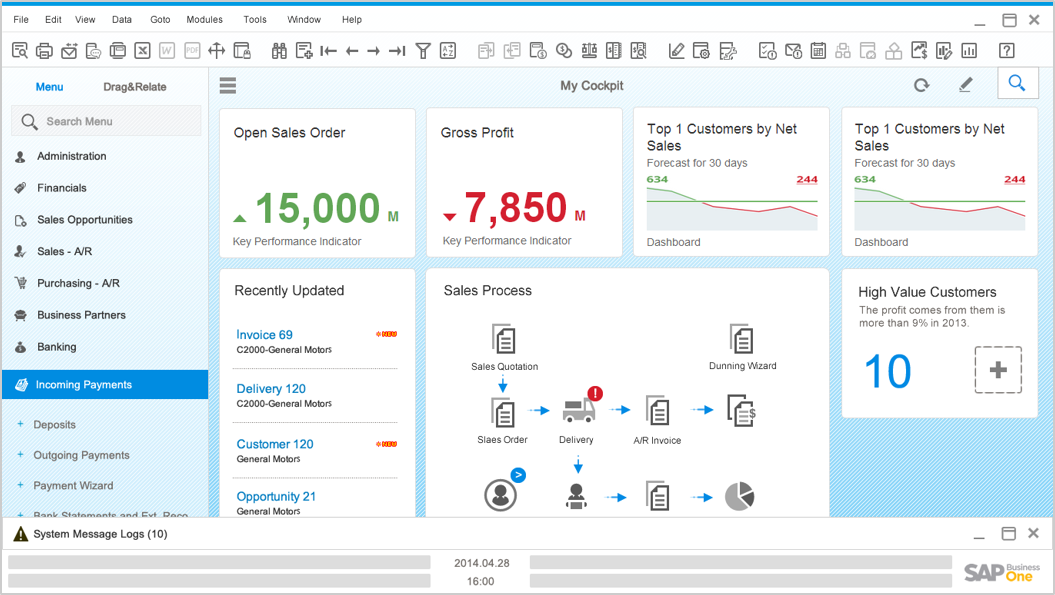Click the Print icon in toolbar
1055x595 pixels.
coord(44,51)
